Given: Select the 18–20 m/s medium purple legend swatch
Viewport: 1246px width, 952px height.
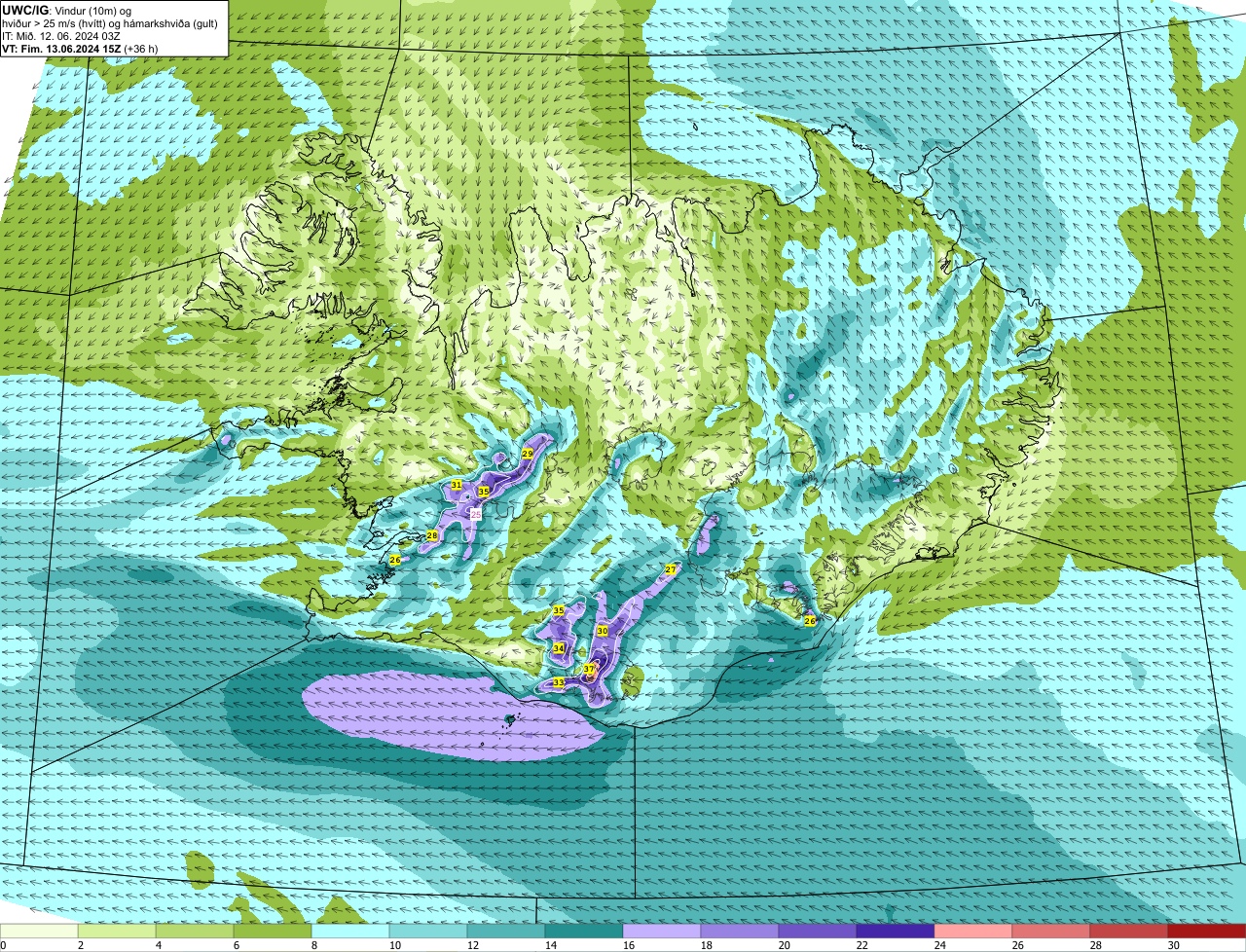Looking at the screenshot, I should point(740,931).
